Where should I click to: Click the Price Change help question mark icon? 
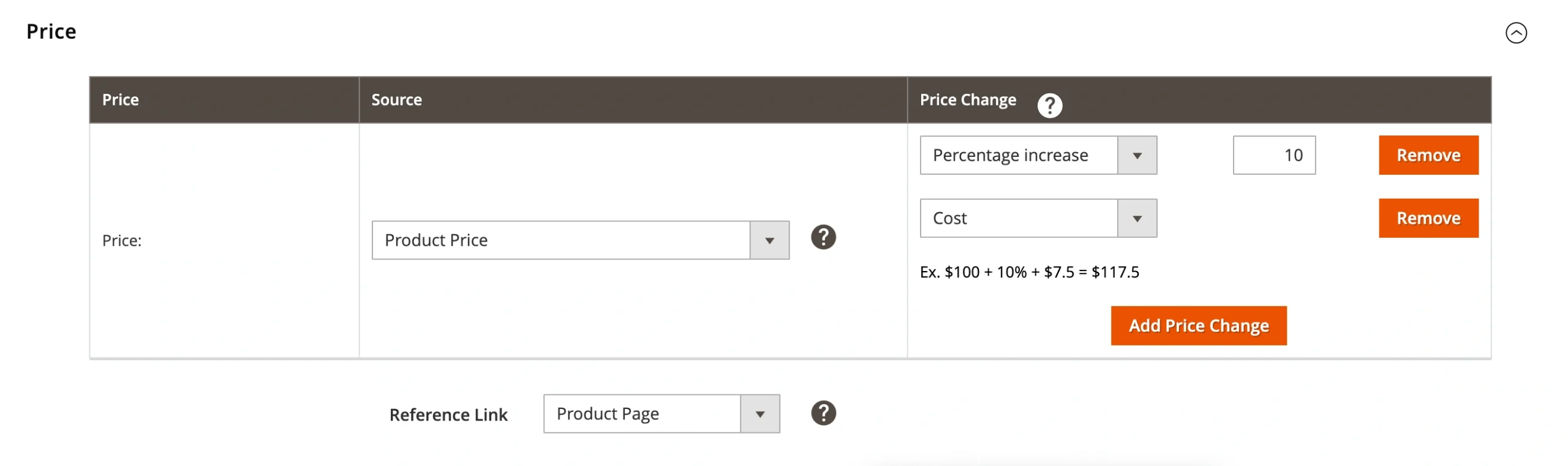(1049, 105)
